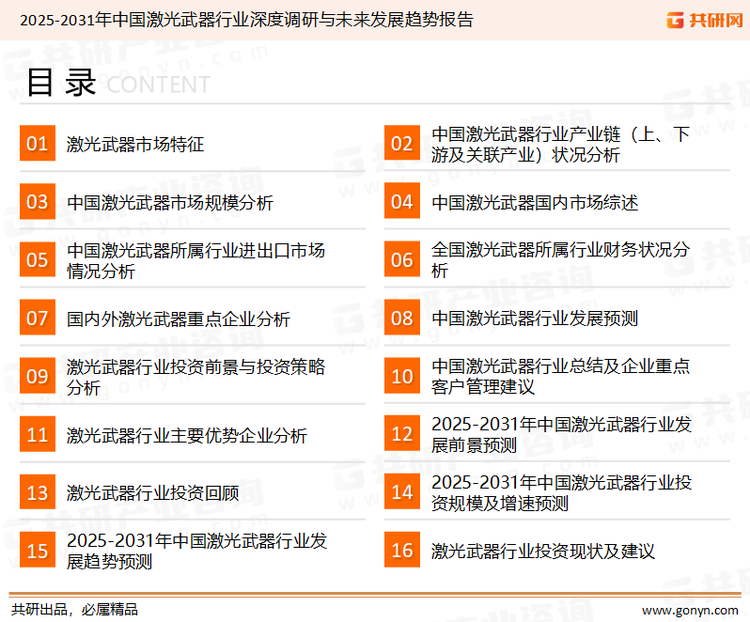Click the orange 02 number box

click(x=402, y=143)
